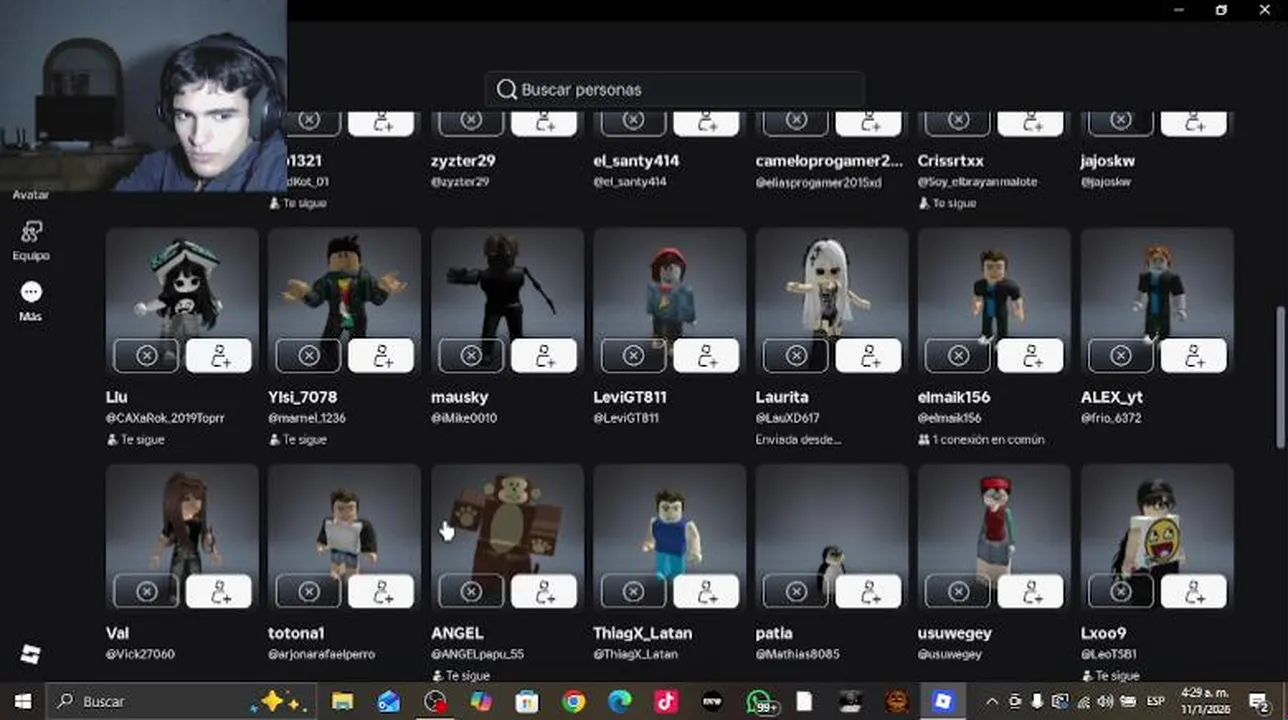
Task: Decline the request from Llu
Action: pos(146,355)
